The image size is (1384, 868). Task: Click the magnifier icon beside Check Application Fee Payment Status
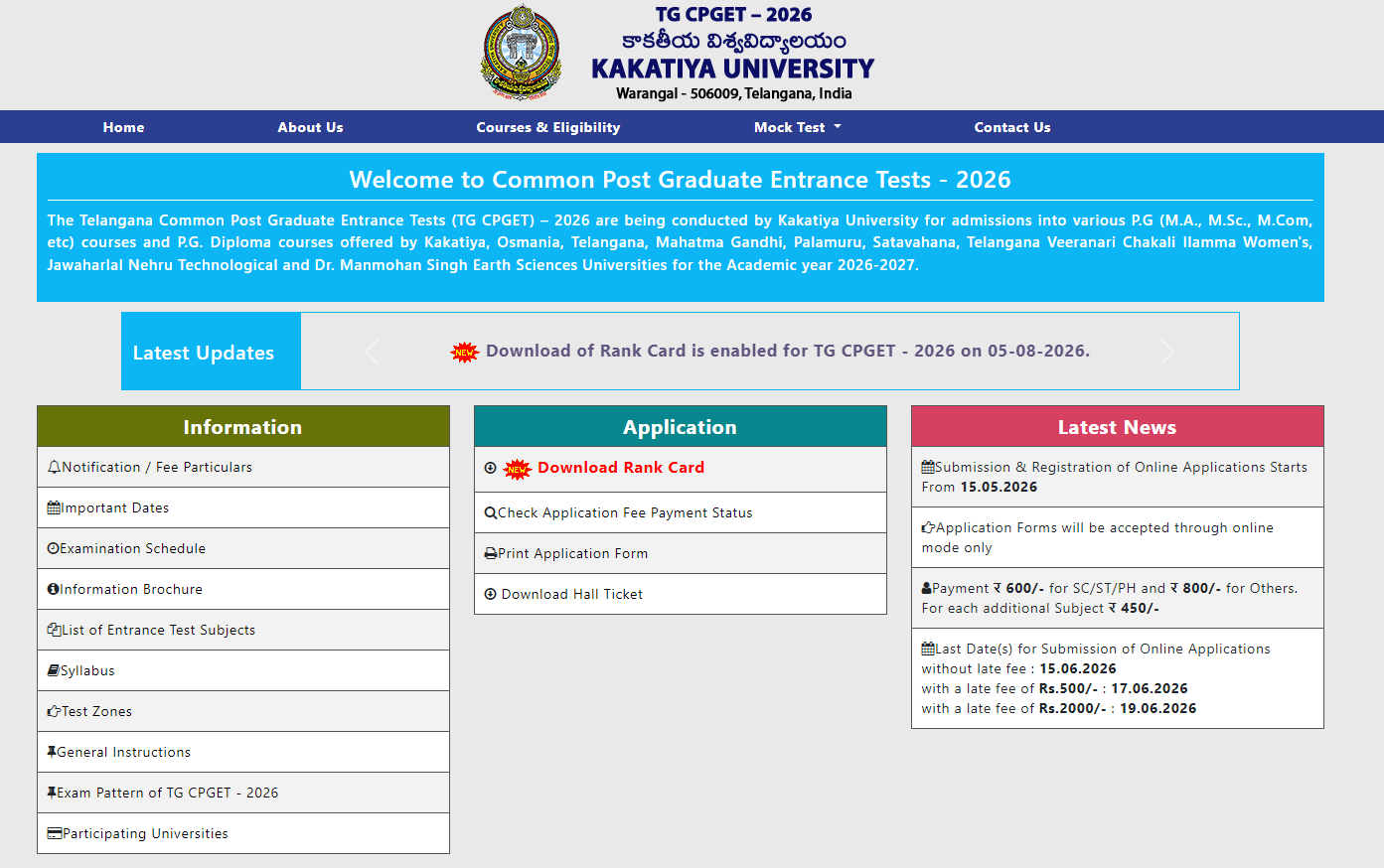coord(491,512)
